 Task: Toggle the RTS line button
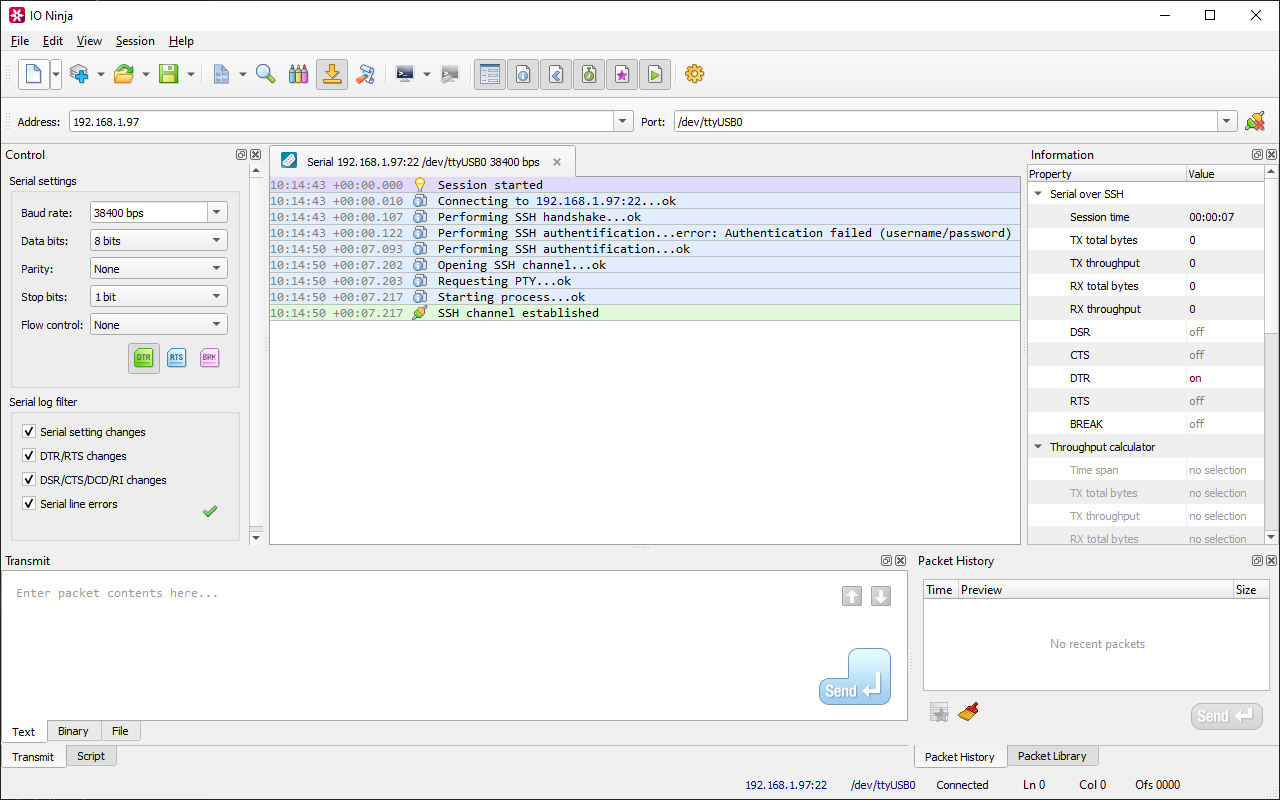177,357
